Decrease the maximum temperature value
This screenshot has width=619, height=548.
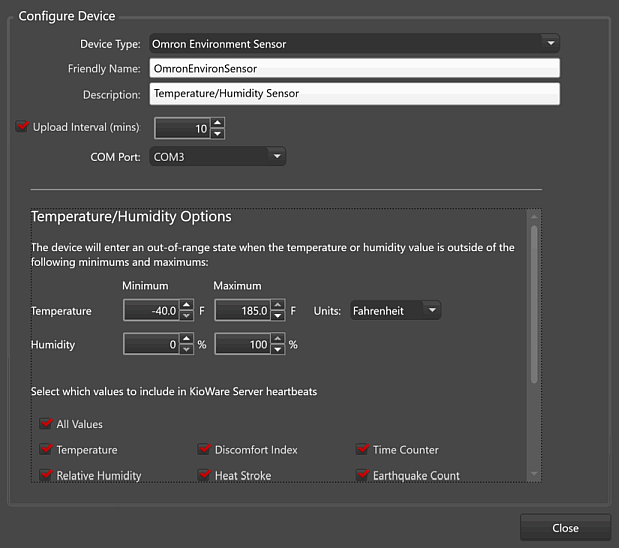point(278,316)
